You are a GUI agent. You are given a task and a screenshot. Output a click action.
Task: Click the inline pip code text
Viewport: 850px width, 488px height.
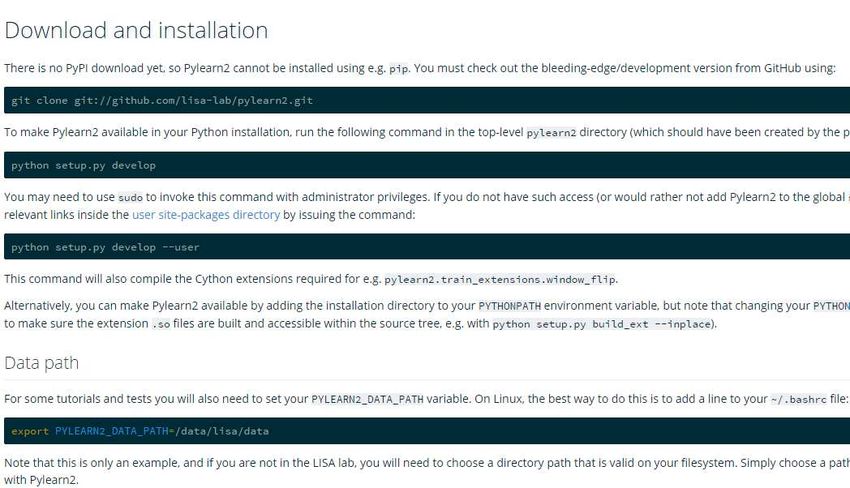398,69
